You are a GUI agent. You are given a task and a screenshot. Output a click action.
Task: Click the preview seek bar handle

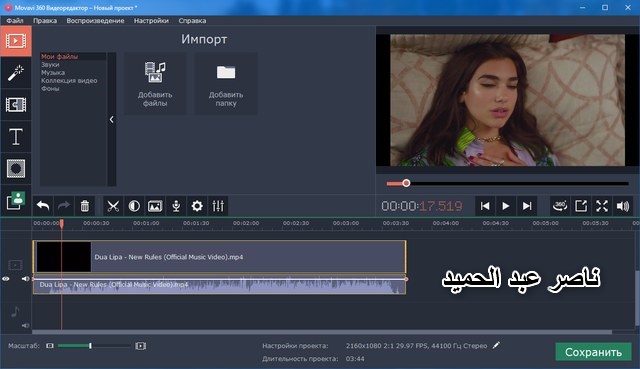click(406, 183)
